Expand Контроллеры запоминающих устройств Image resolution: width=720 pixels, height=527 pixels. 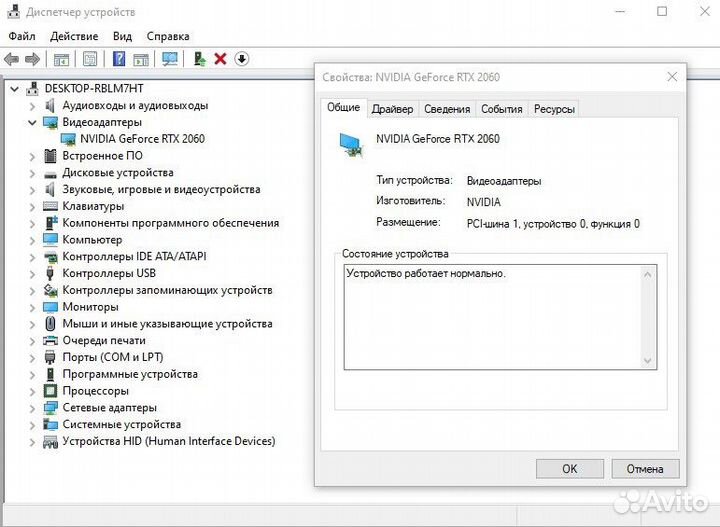tap(32, 291)
